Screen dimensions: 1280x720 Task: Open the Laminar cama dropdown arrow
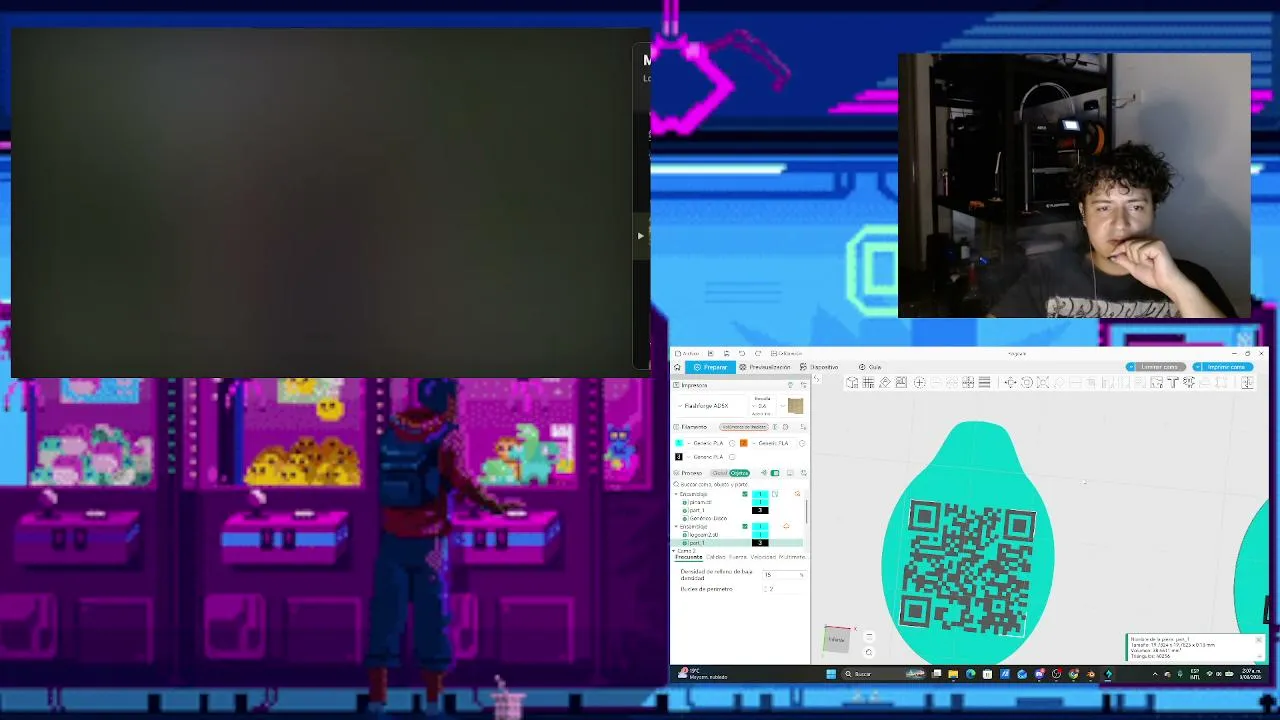1133,367
